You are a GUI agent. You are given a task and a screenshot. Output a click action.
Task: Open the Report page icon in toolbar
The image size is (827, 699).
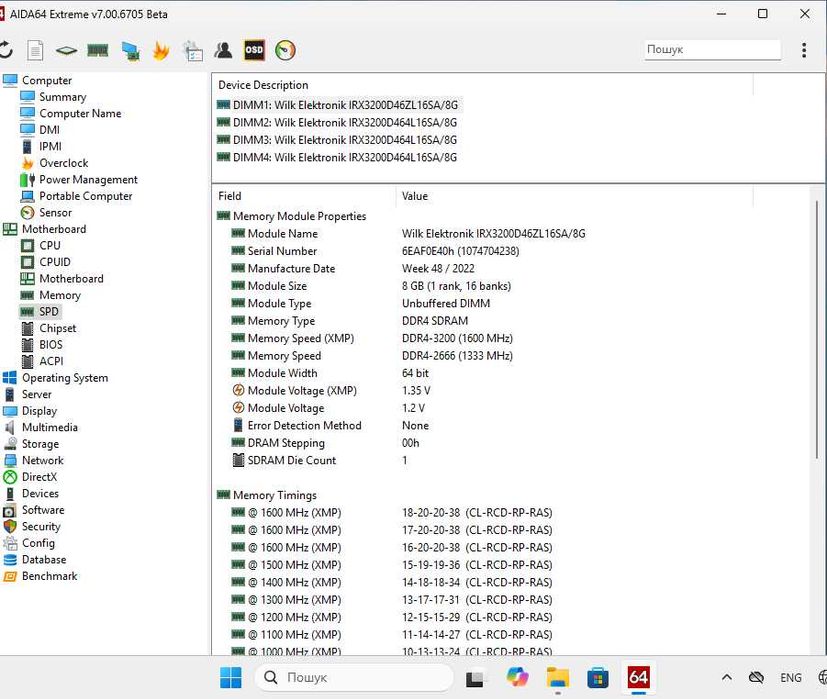coord(35,51)
